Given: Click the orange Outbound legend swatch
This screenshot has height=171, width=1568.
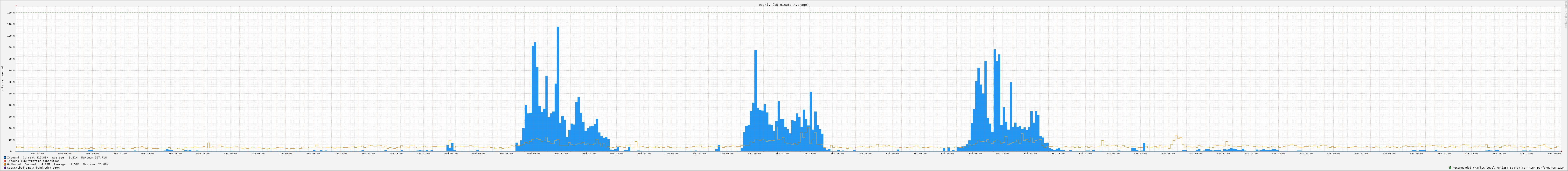Looking at the screenshot, I should [5, 164].
